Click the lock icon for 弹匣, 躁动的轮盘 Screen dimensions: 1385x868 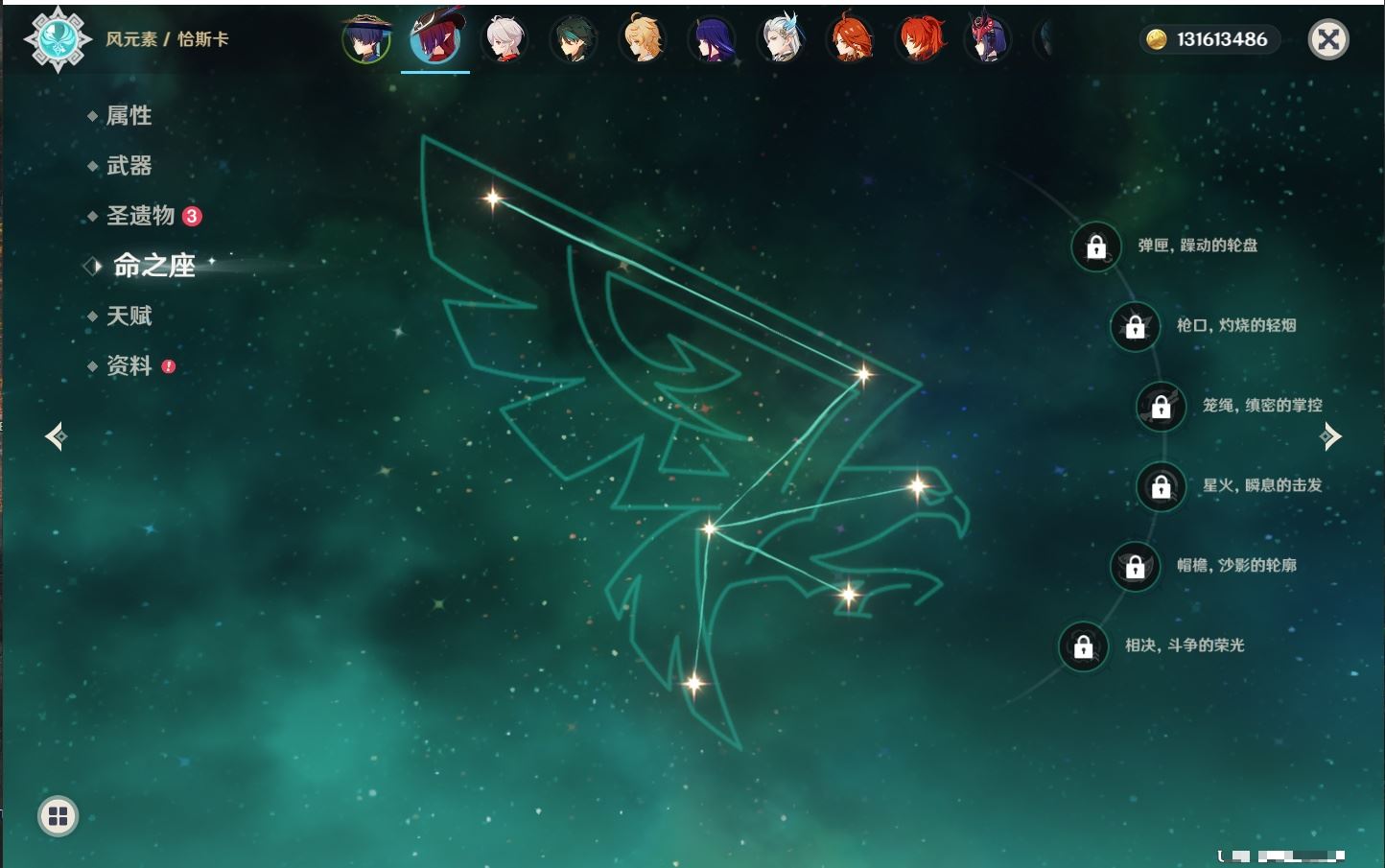click(x=1096, y=247)
